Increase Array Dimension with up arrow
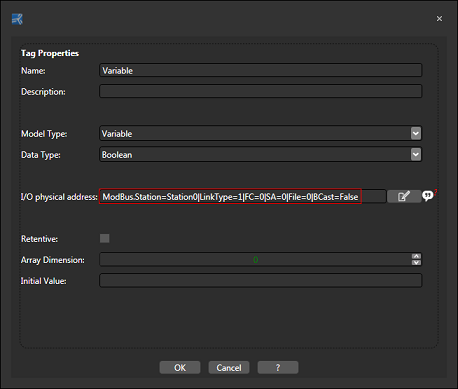This screenshot has width=458, height=389. click(416, 256)
